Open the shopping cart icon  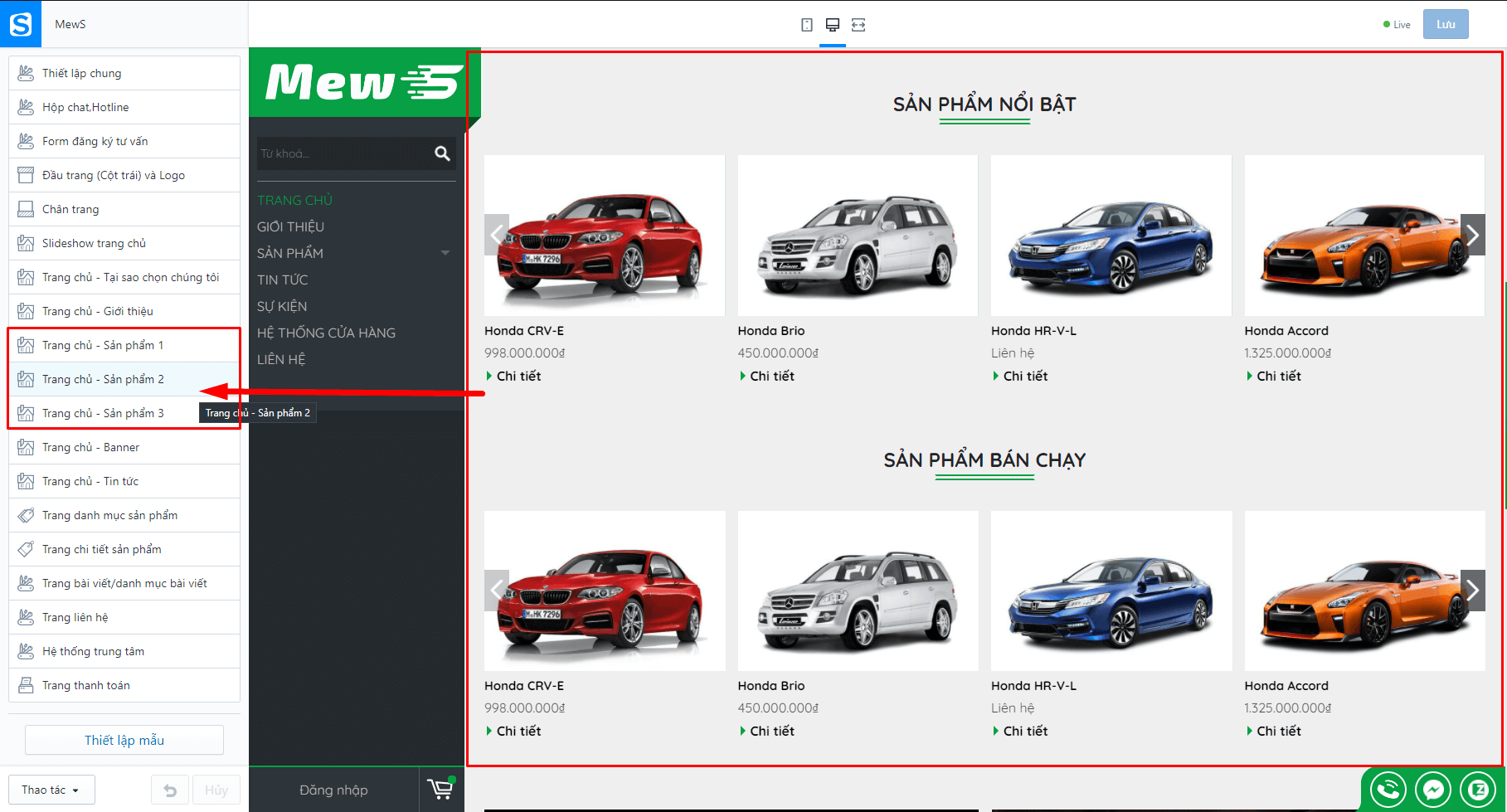tap(441, 789)
